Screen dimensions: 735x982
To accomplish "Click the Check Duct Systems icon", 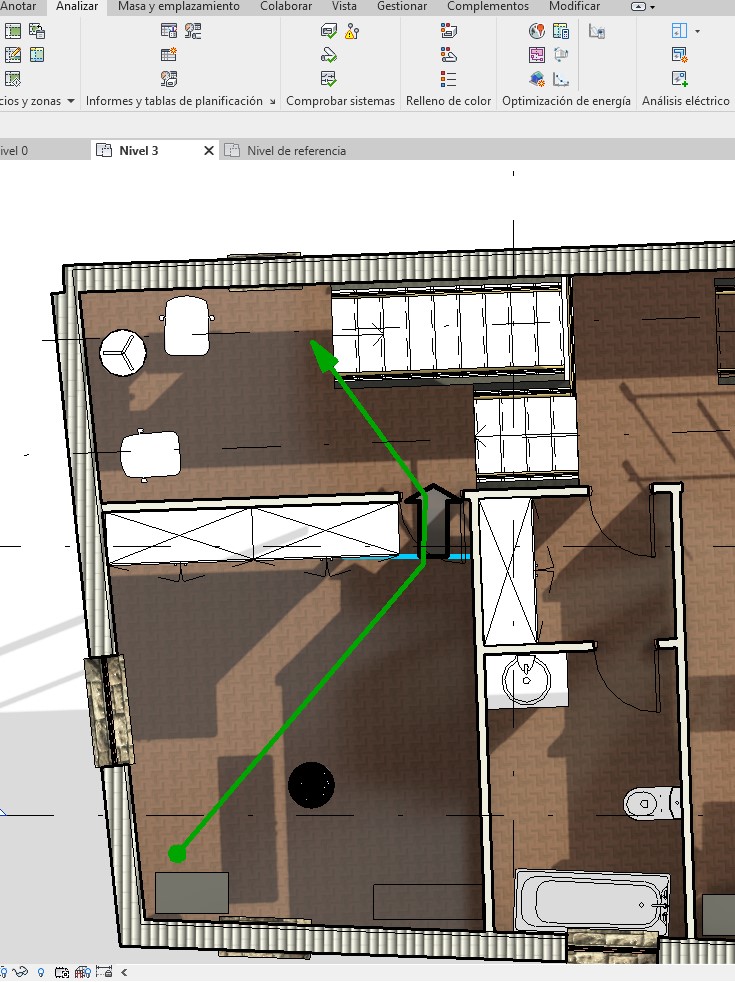I will [x=328, y=31].
